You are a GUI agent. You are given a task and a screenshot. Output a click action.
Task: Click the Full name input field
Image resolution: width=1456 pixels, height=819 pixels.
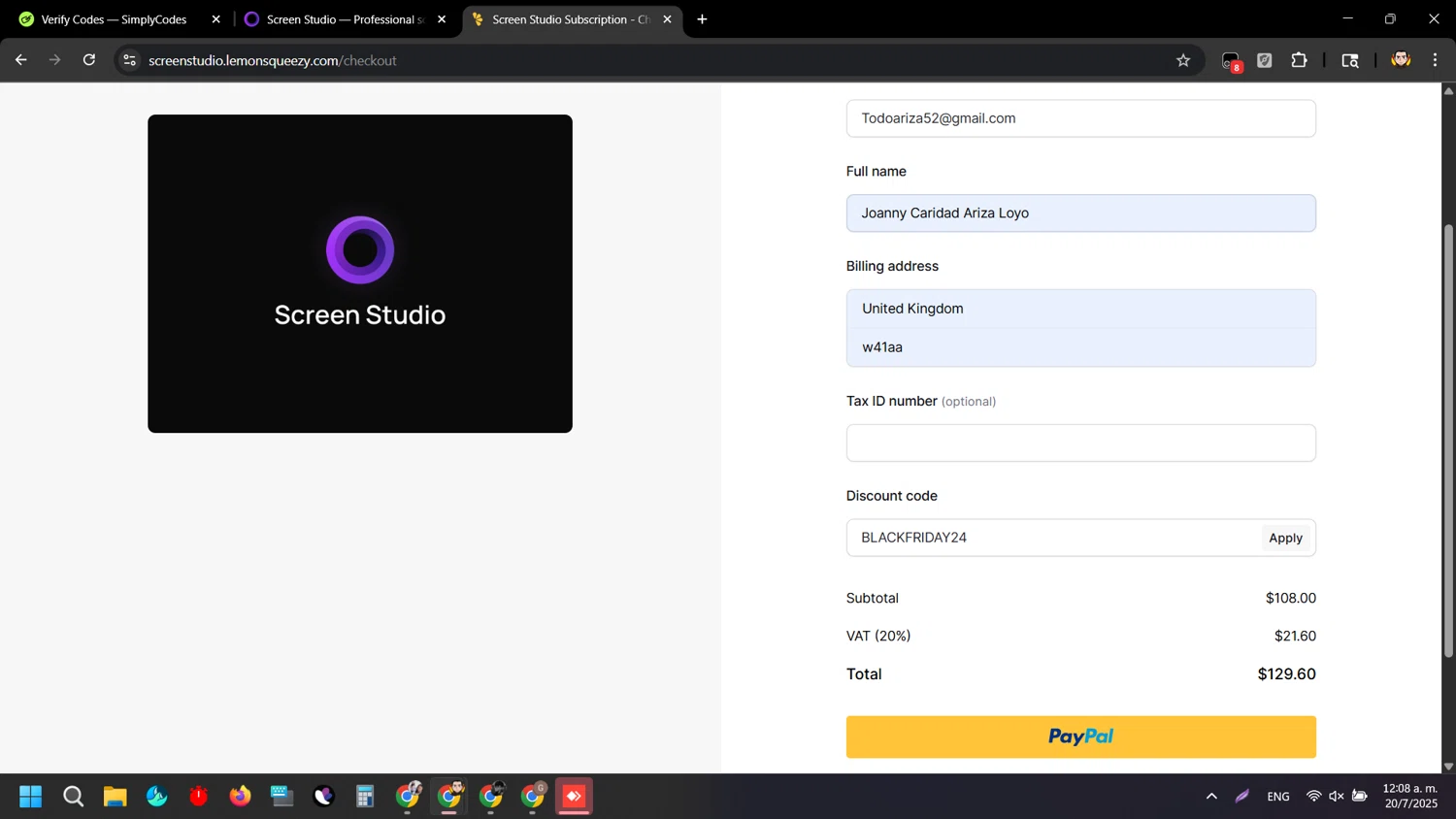[x=1080, y=213]
